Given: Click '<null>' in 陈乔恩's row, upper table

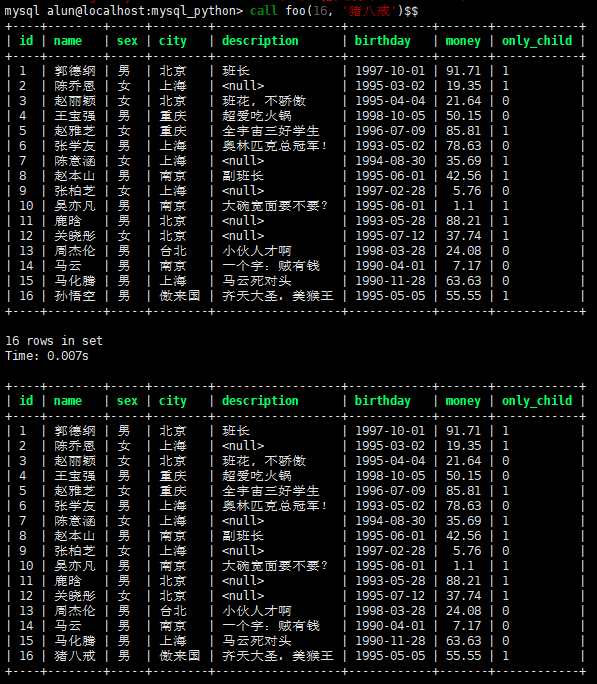Looking at the screenshot, I should tap(243, 86).
